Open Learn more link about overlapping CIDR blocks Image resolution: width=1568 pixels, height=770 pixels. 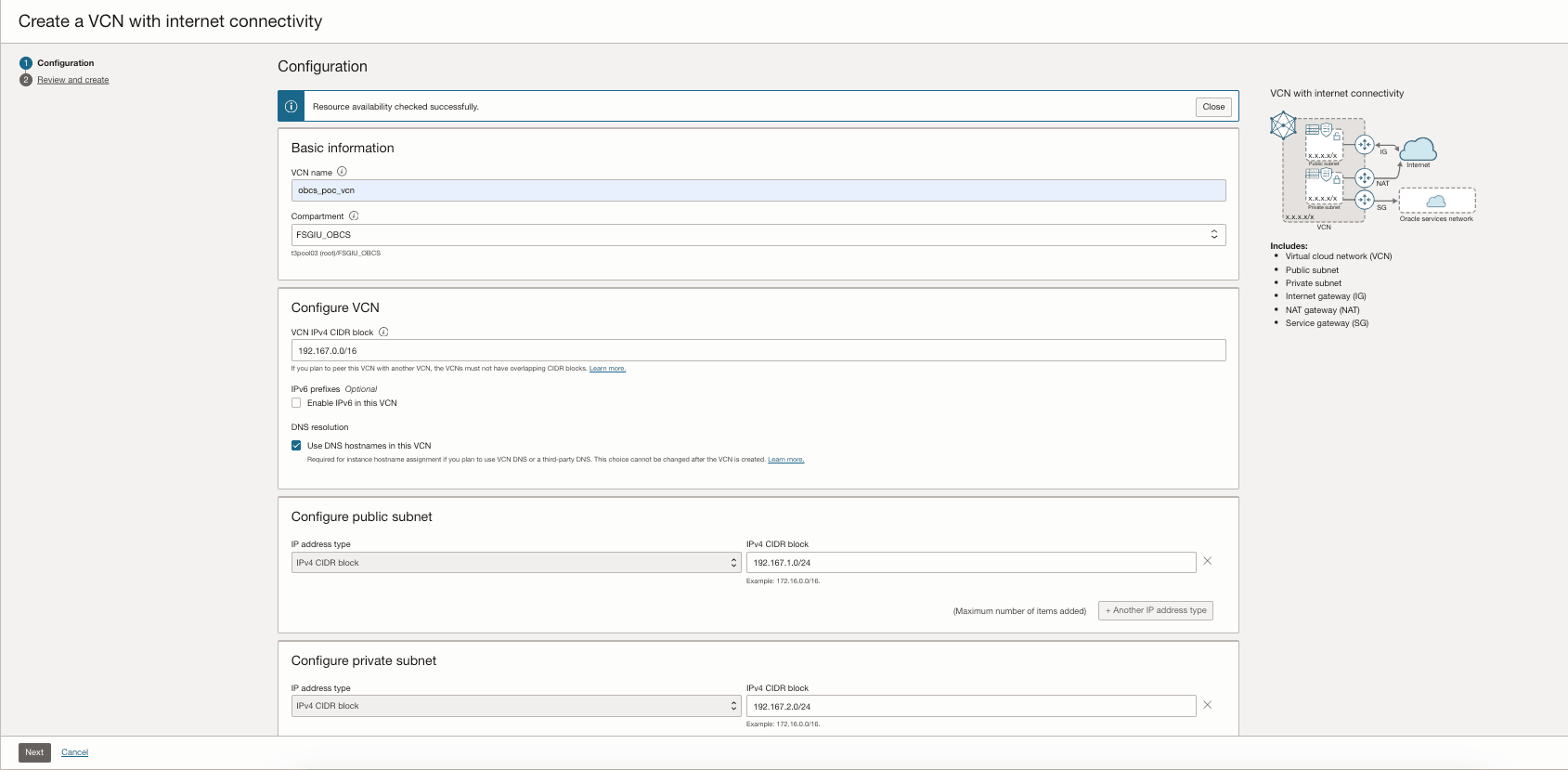pyautogui.click(x=607, y=369)
